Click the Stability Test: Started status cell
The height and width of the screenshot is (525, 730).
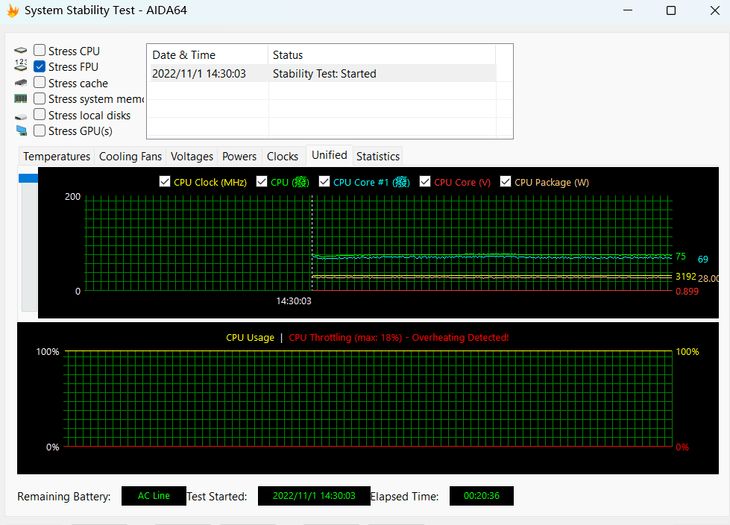[x=324, y=74]
